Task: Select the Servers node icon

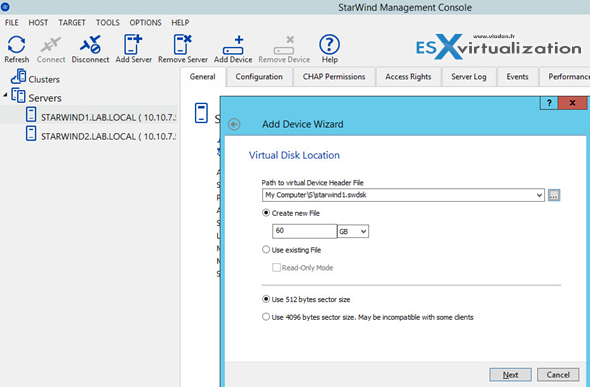Action: pyautogui.click(x=18, y=96)
